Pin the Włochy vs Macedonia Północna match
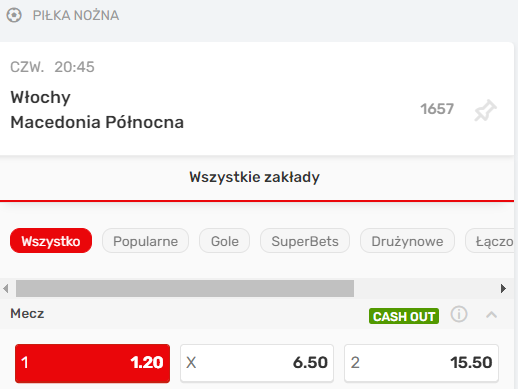This screenshot has width=518, height=389. point(485,110)
